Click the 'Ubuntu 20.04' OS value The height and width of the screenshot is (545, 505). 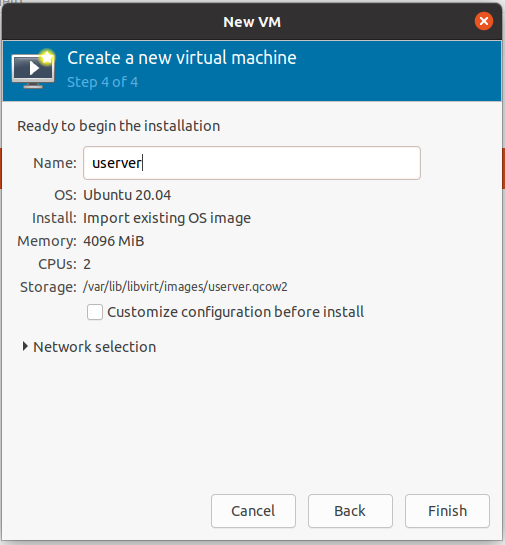click(x=127, y=195)
